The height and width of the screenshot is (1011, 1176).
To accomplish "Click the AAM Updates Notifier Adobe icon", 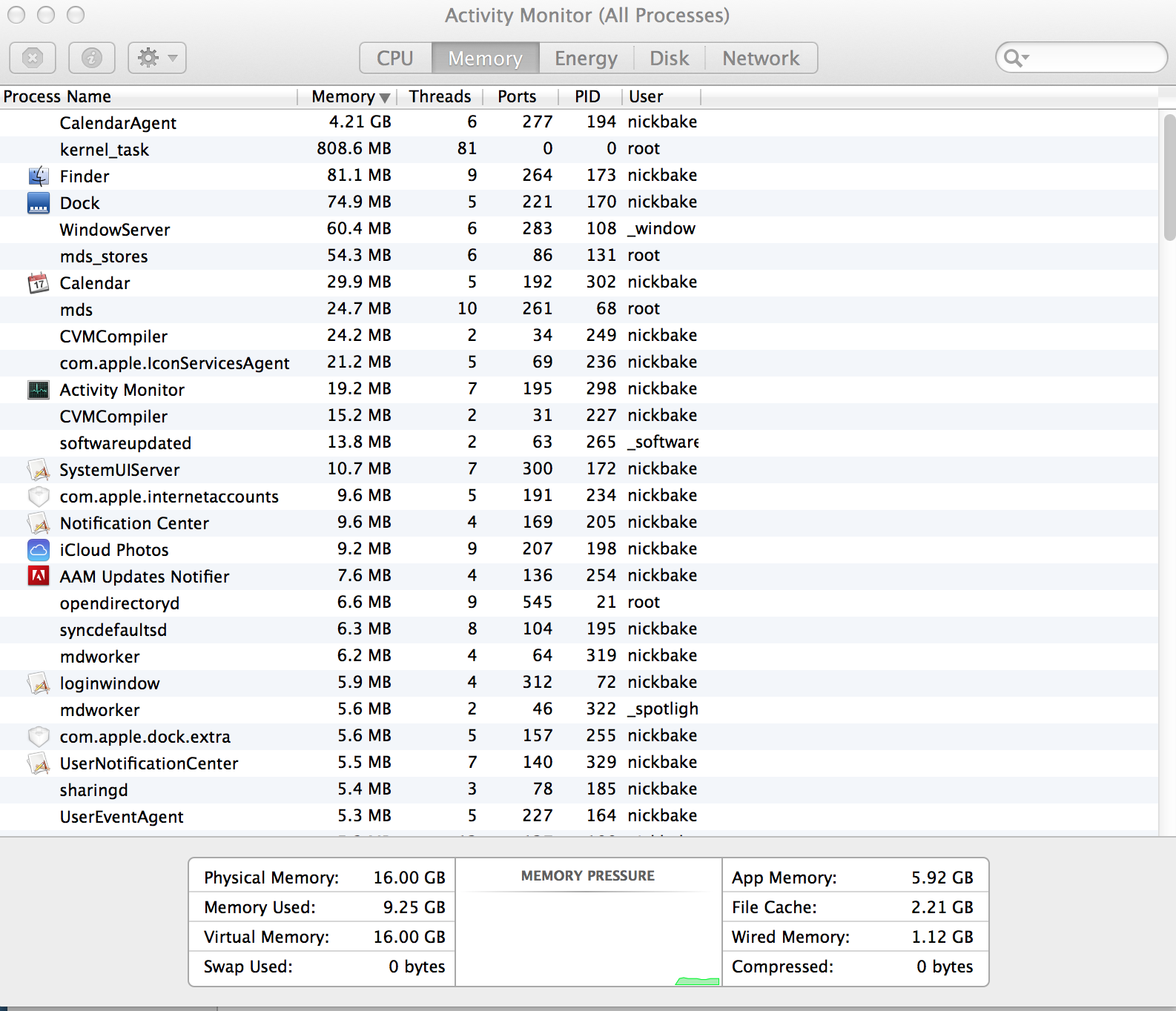I will coord(39,577).
